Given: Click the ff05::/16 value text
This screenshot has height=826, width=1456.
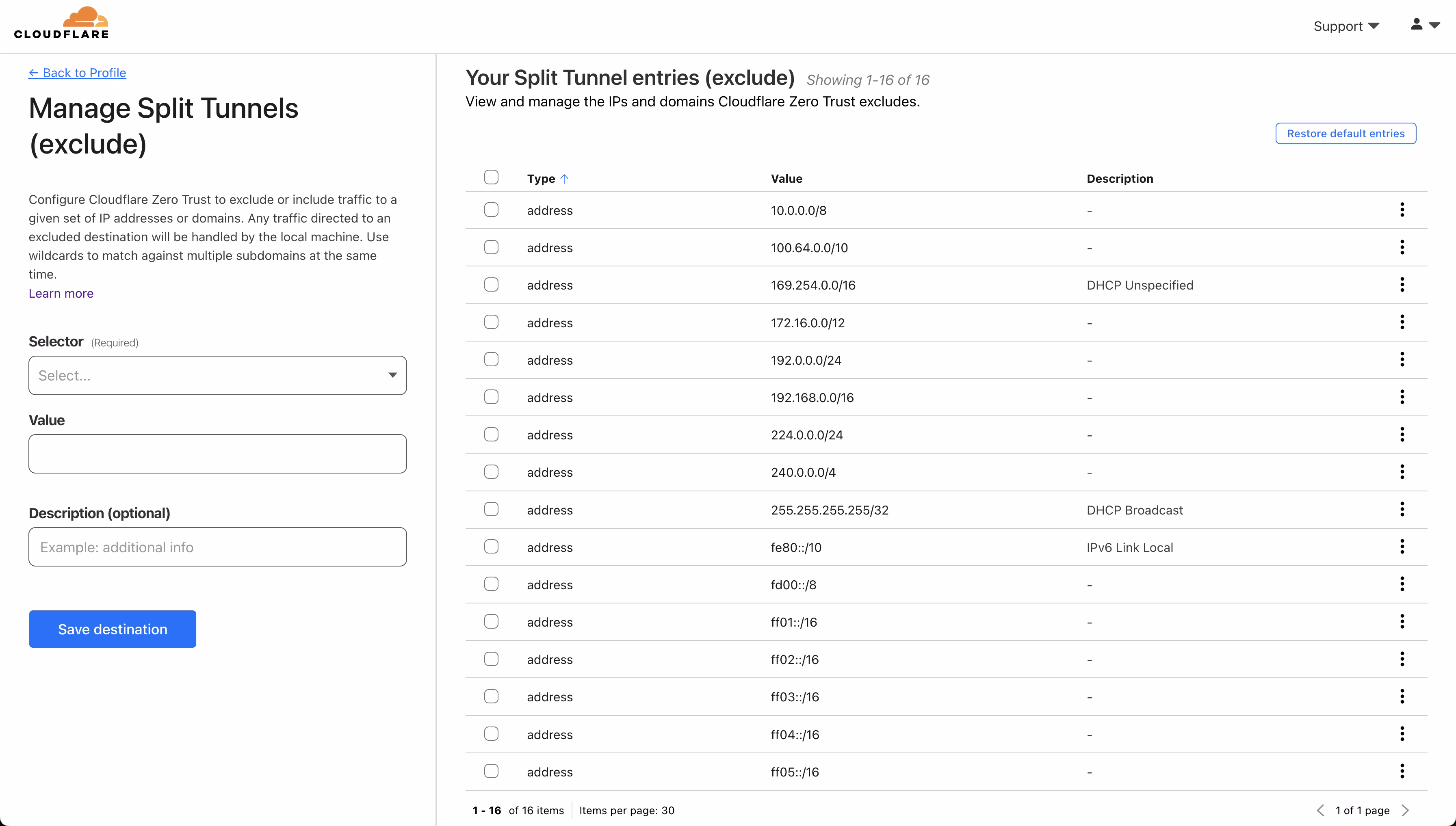Looking at the screenshot, I should click(794, 772).
